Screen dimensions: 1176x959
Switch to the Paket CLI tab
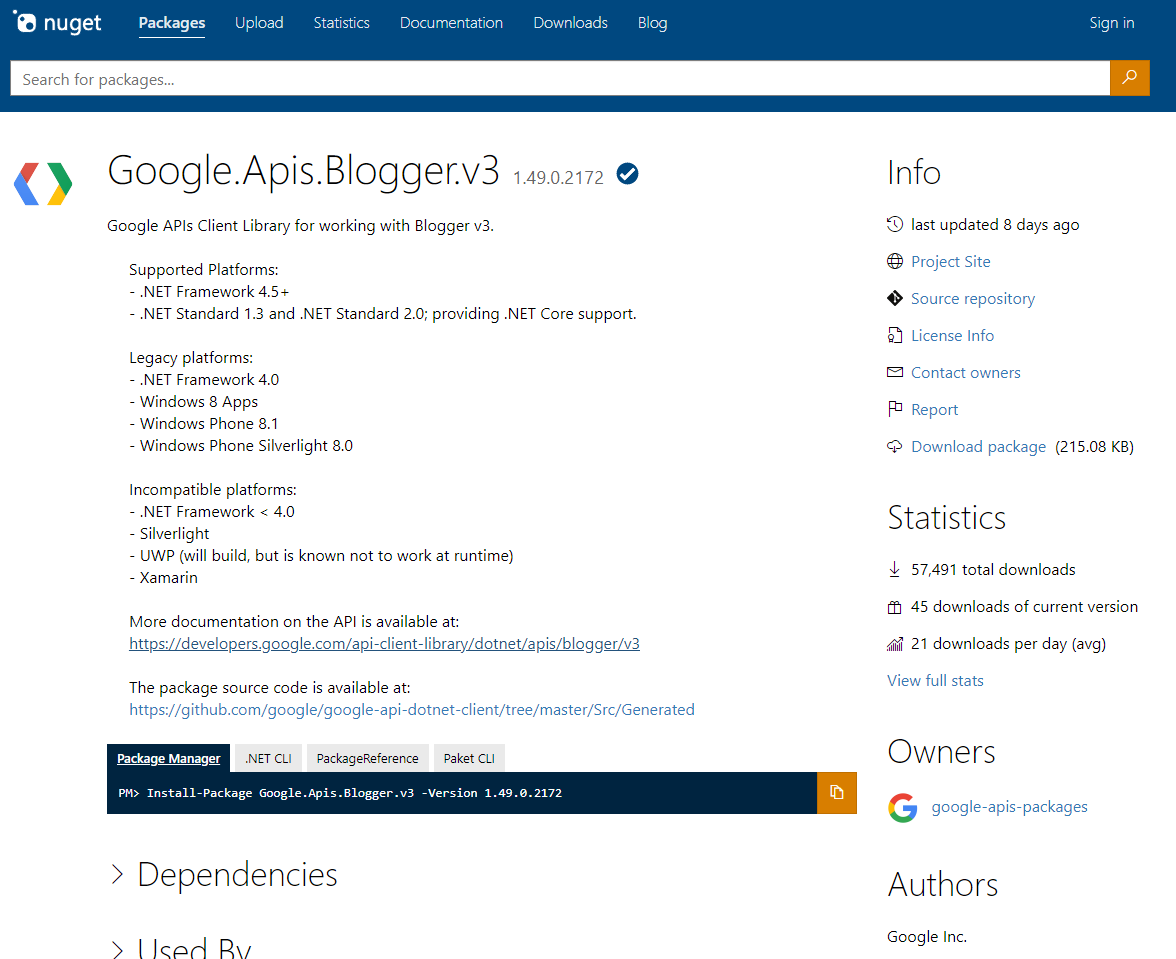coord(470,758)
